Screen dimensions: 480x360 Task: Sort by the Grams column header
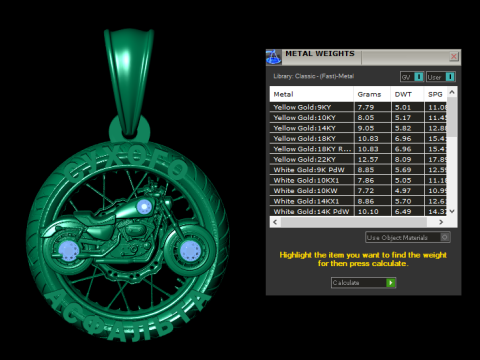[x=372, y=94]
